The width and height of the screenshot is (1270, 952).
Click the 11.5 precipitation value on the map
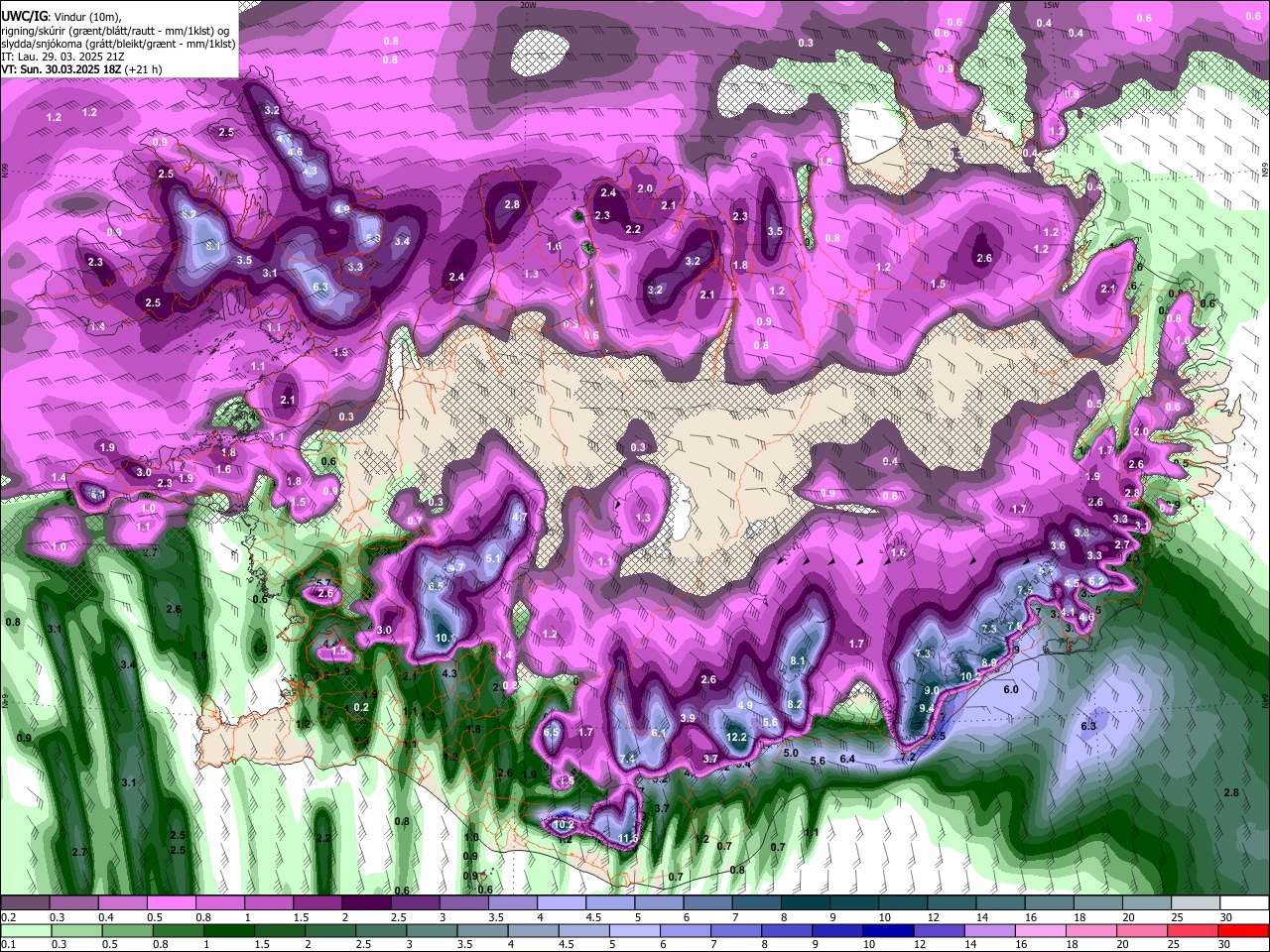pos(628,839)
